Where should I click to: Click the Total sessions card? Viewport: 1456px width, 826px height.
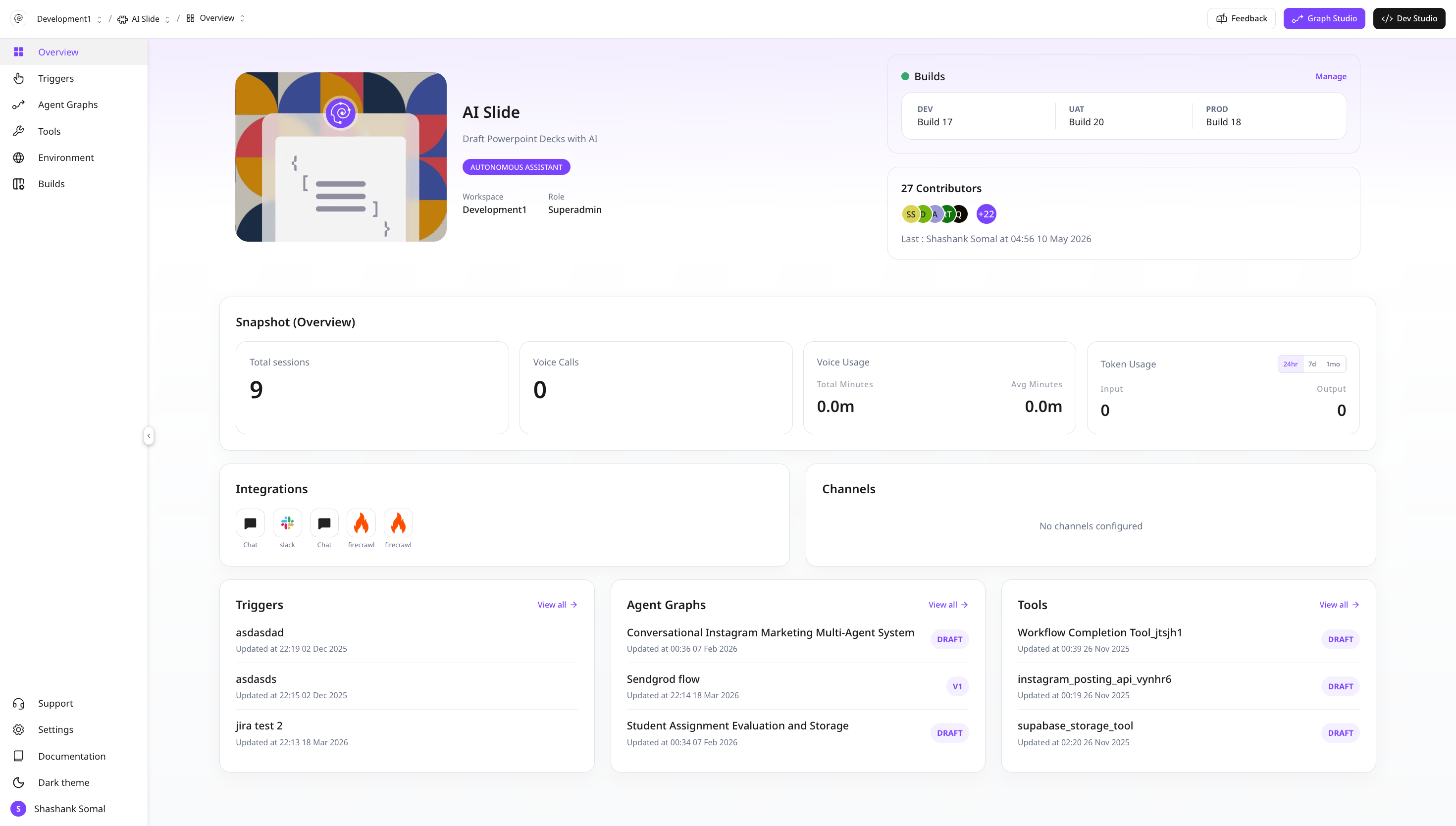coord(372,387)
